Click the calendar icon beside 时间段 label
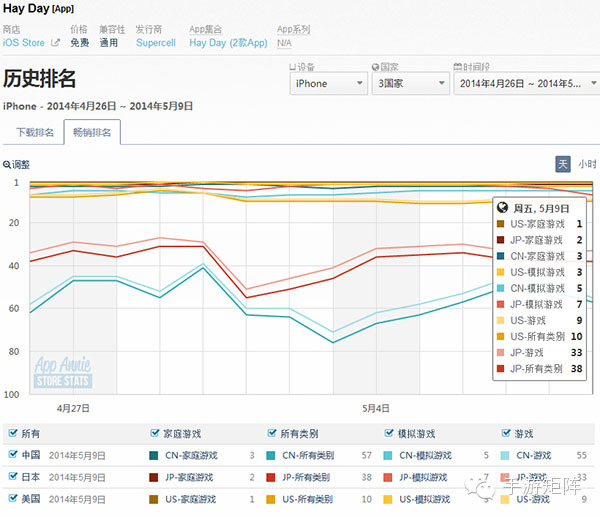Screen dimensions: 600x517 tap(458, 67)
